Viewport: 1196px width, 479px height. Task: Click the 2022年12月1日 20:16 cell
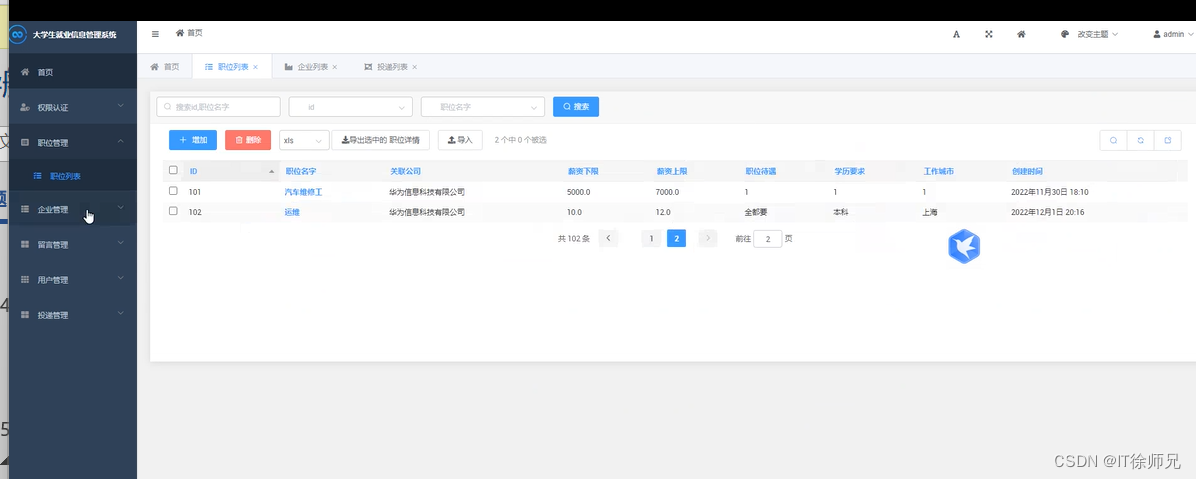(x=1047, y=212)
